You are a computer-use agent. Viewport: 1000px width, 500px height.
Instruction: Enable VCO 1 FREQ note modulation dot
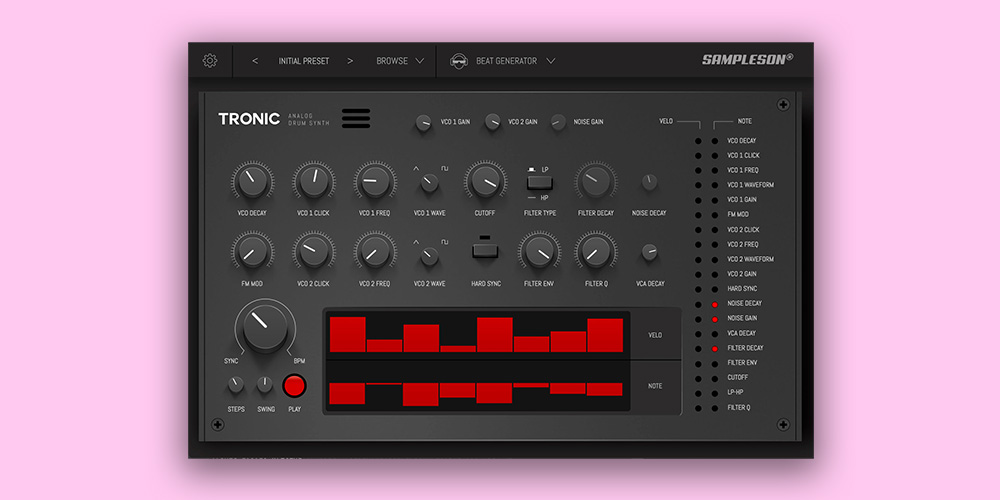click(715, 171)
